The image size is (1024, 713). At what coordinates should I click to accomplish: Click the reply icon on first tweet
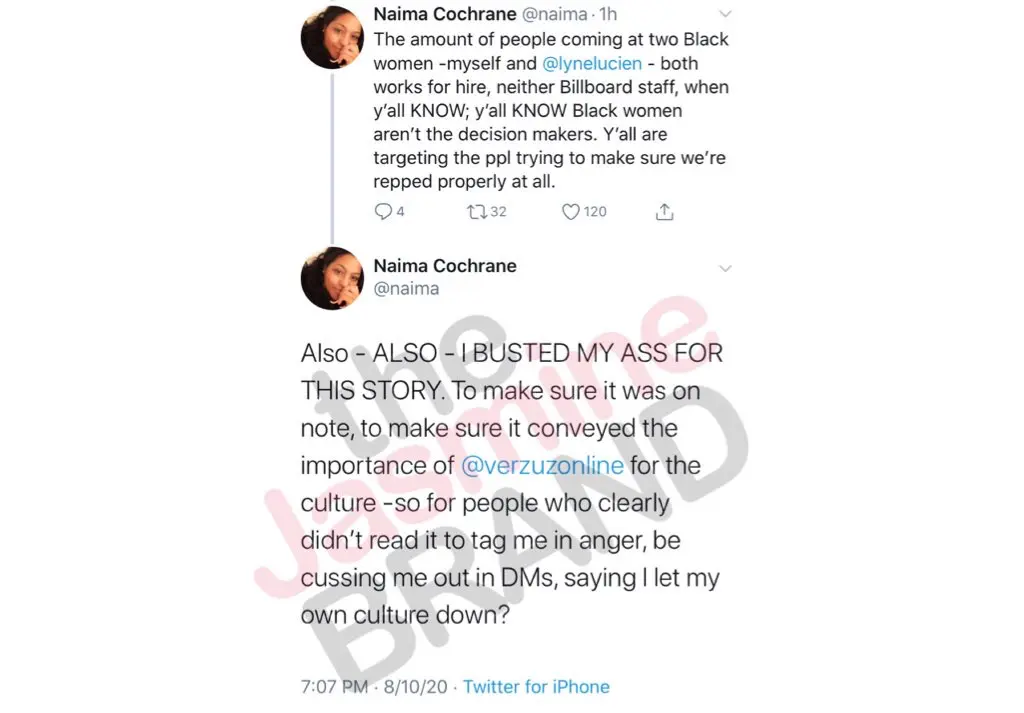[383, 212]
